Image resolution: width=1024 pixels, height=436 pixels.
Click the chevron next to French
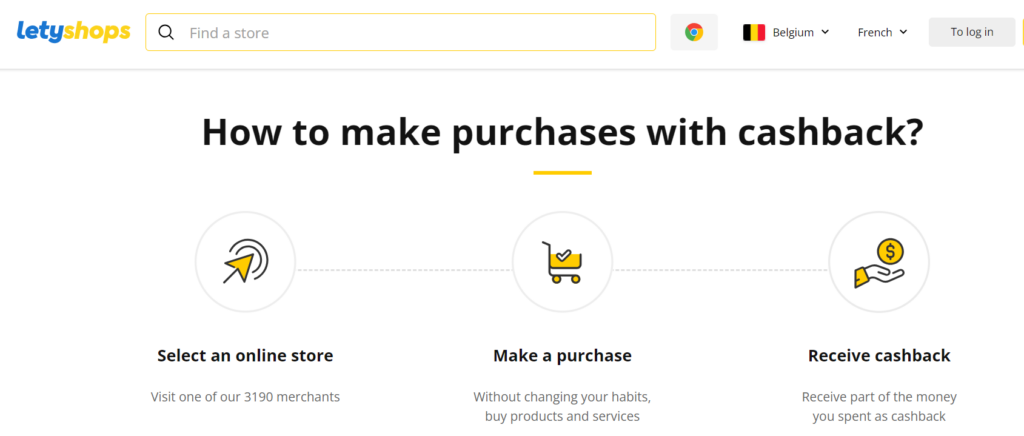point(903,32)
